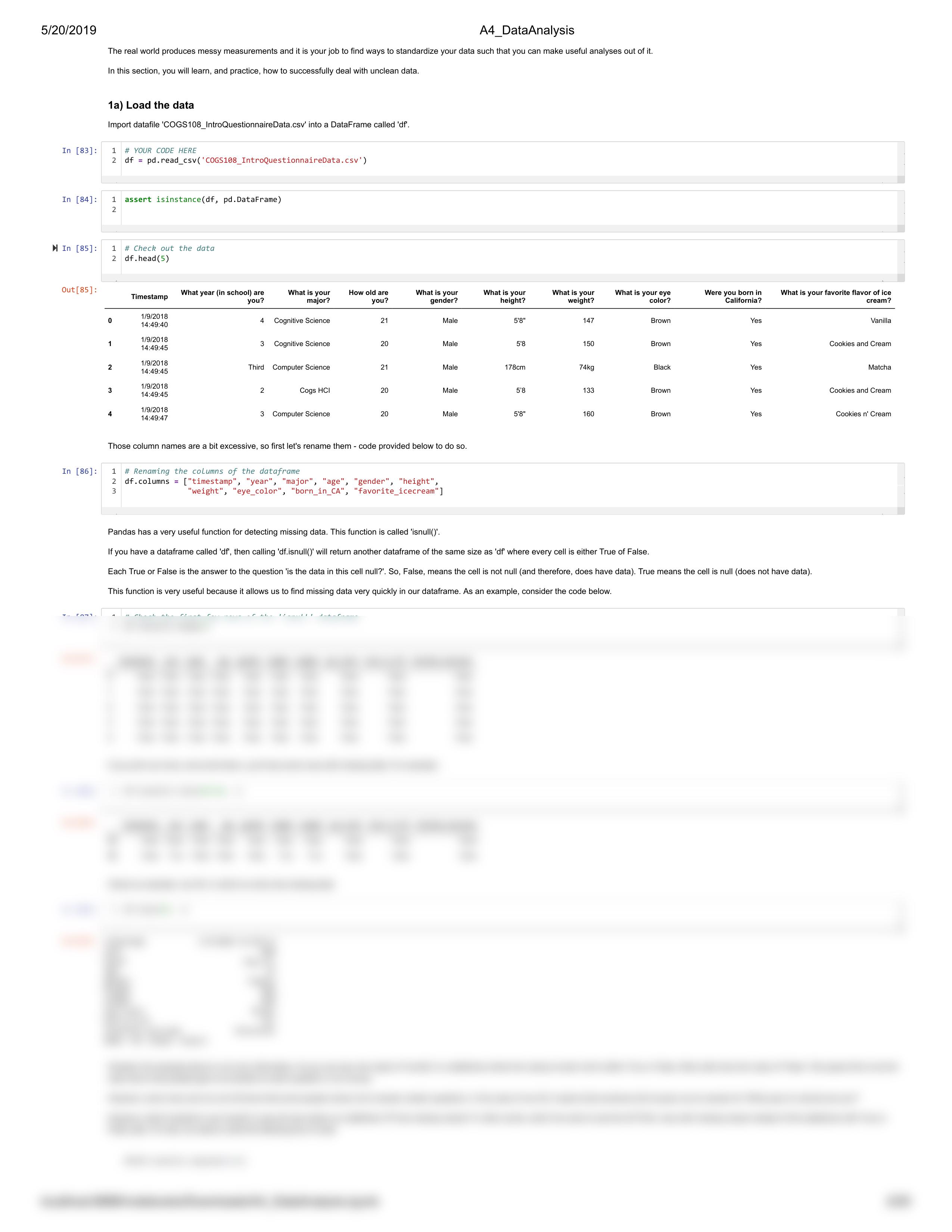Click the favorite flavor of ice cream column header

coord(836,297)
